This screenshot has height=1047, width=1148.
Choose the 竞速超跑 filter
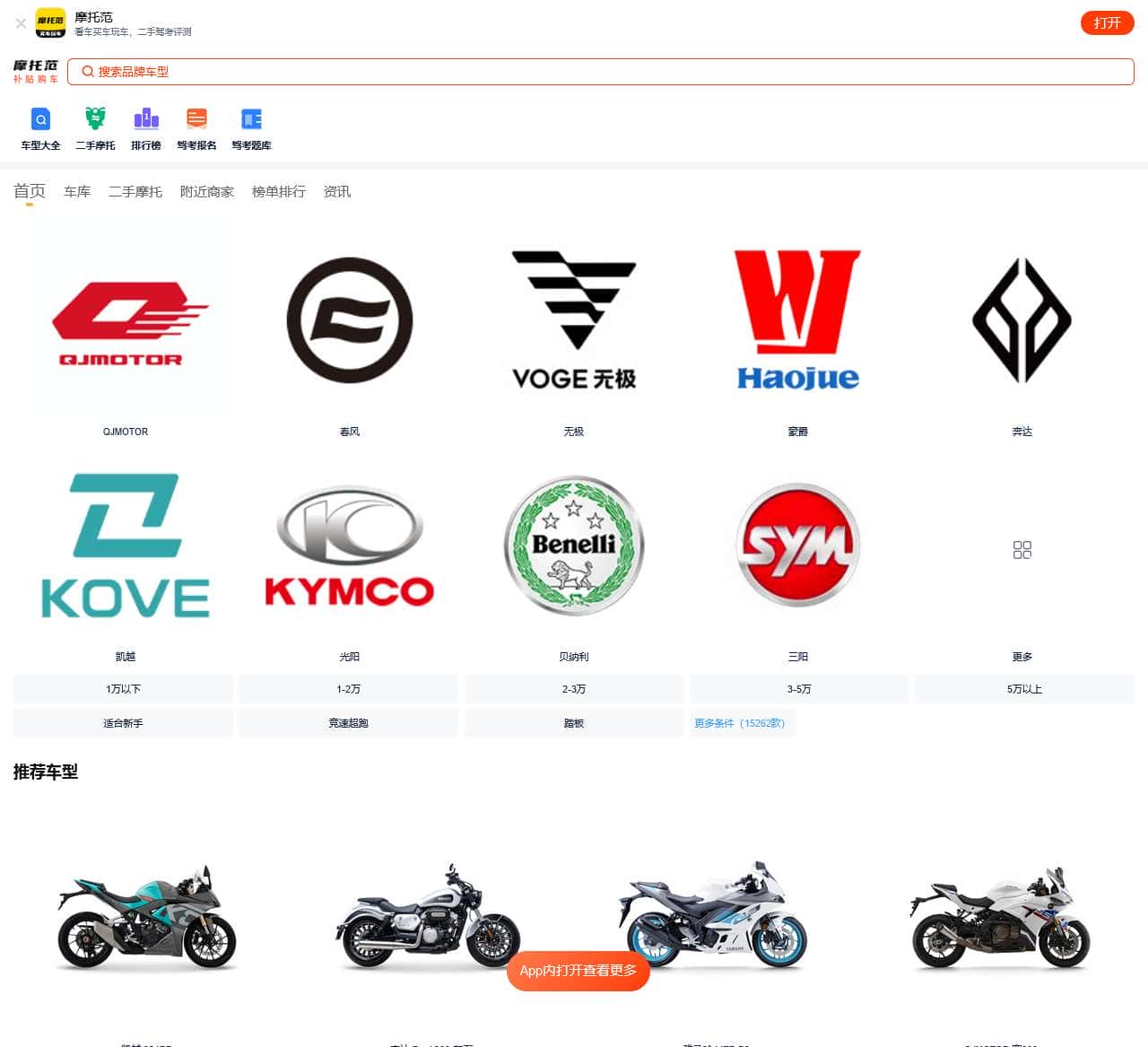[349, 723]
